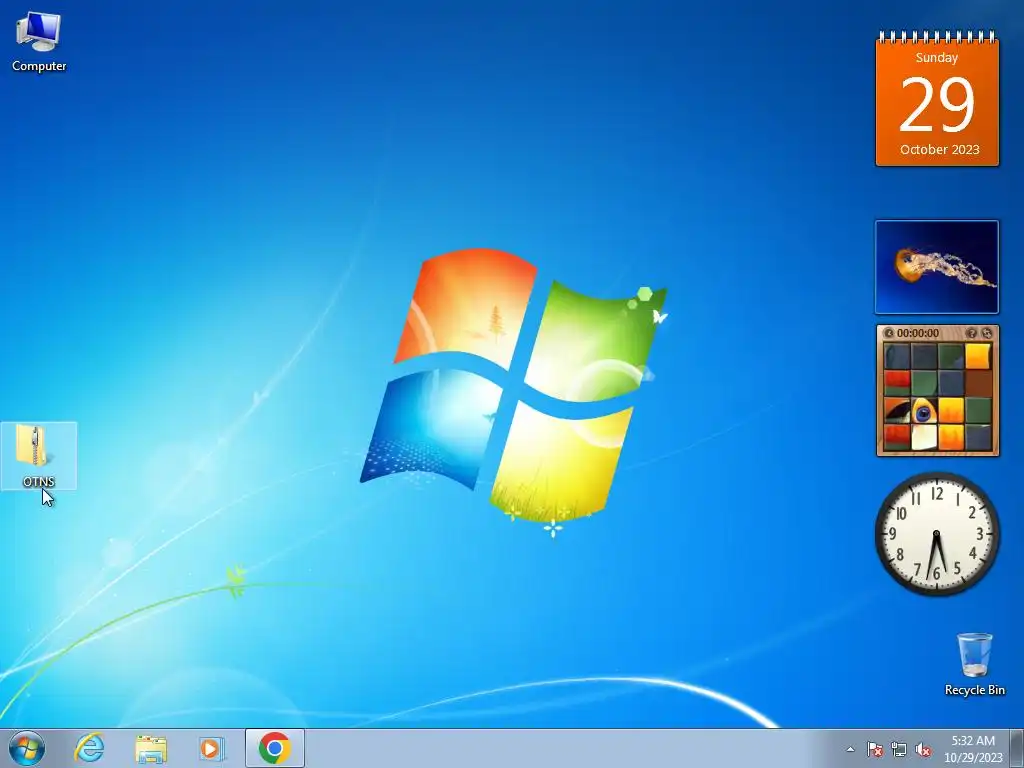Click the jellyfish slideshow gadget
The image size is (1024, 768).
(x=937, y=267)
